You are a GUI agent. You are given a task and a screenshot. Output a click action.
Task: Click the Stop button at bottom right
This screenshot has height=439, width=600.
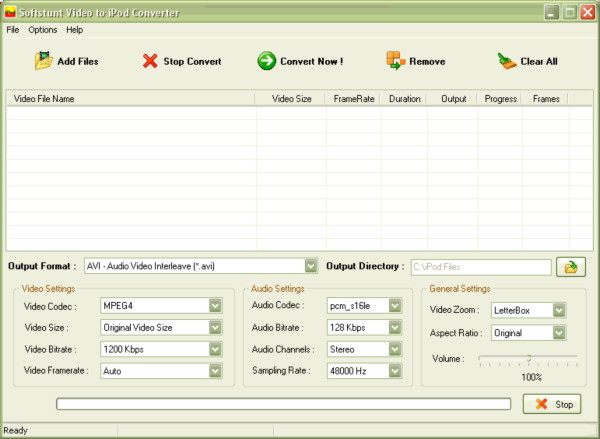click(x=551, y=404)
